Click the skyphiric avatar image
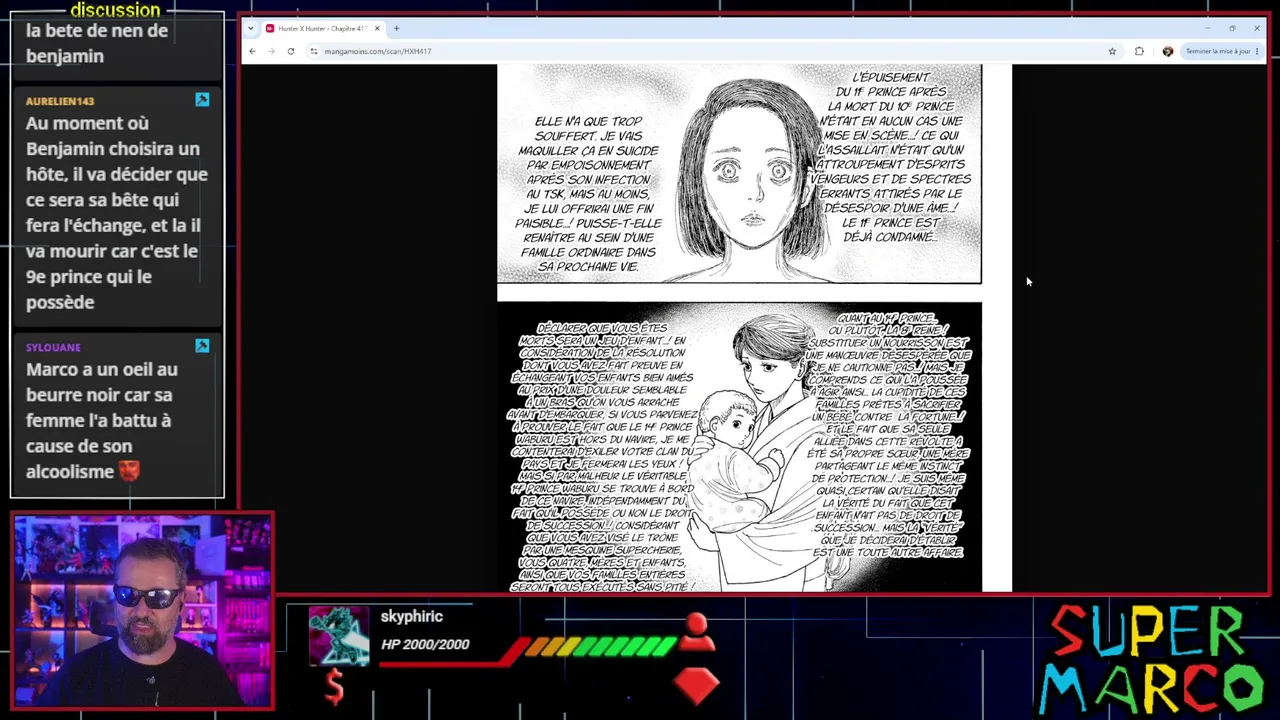 [x=339, y=636]
